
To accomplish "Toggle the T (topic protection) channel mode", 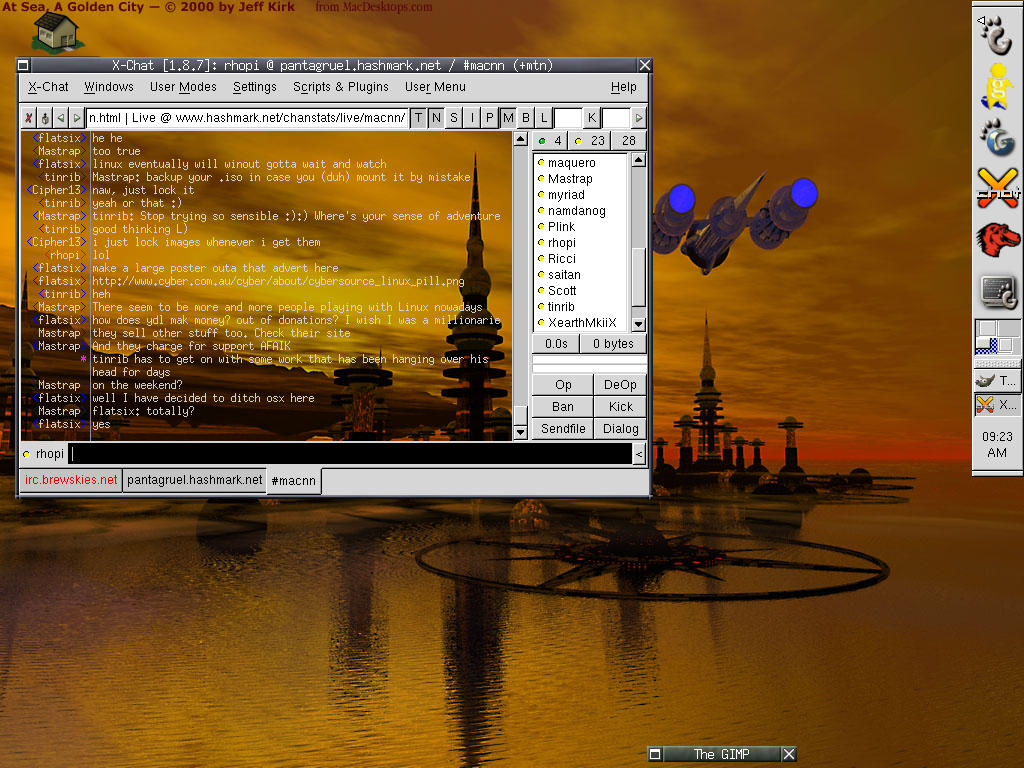I will (418, 118).
